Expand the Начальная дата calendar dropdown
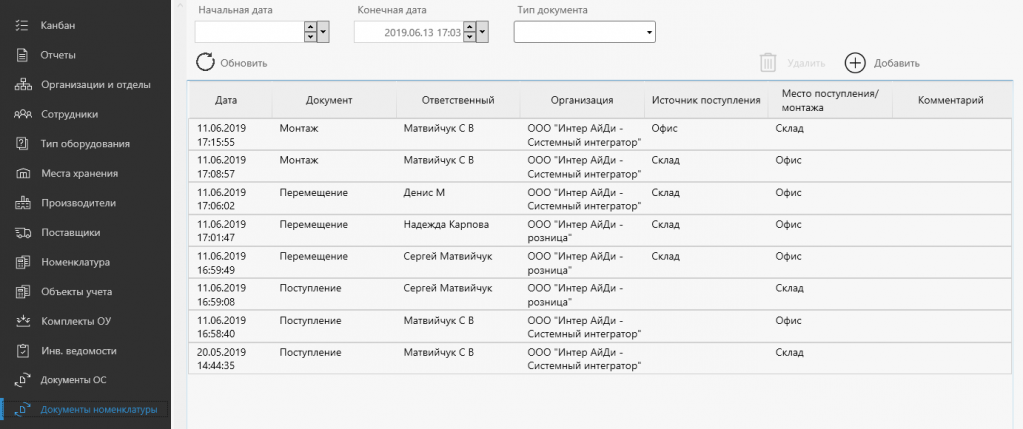Viewport: 1023px width, 429px height. [x=323, y=32]
